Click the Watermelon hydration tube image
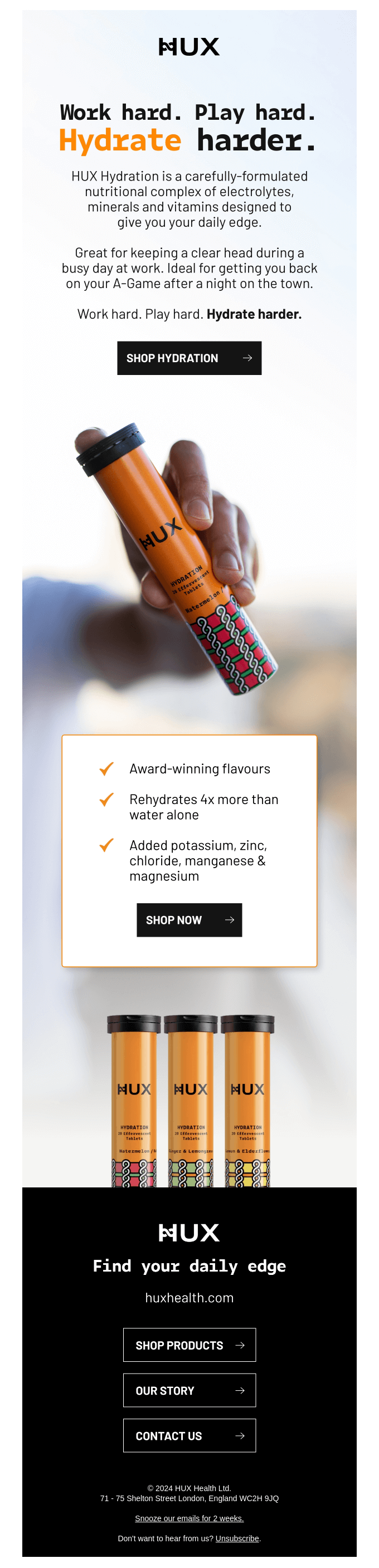The width and height of the screenshot is (379, 1568). [133, 1100]
